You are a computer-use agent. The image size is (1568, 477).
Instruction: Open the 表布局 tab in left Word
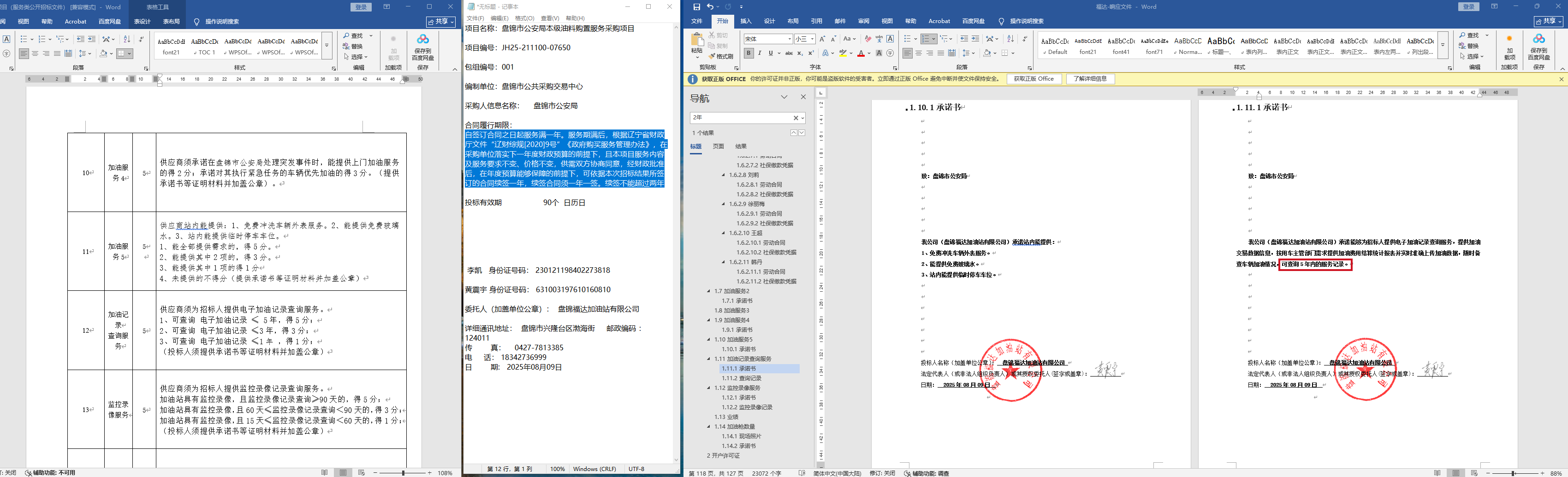(172, 22)
